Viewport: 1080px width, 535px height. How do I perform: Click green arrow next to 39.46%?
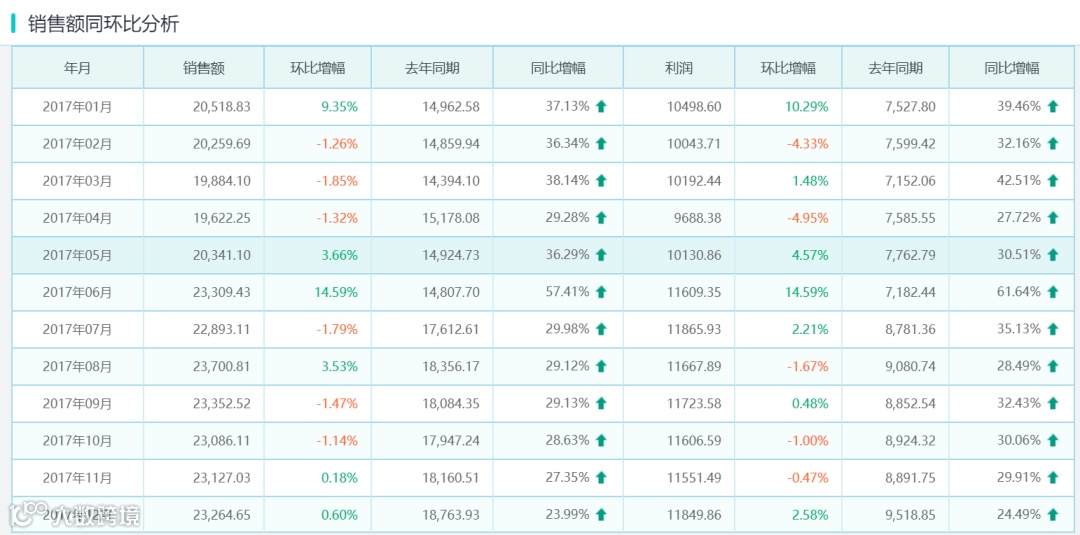coord(1052,106)
